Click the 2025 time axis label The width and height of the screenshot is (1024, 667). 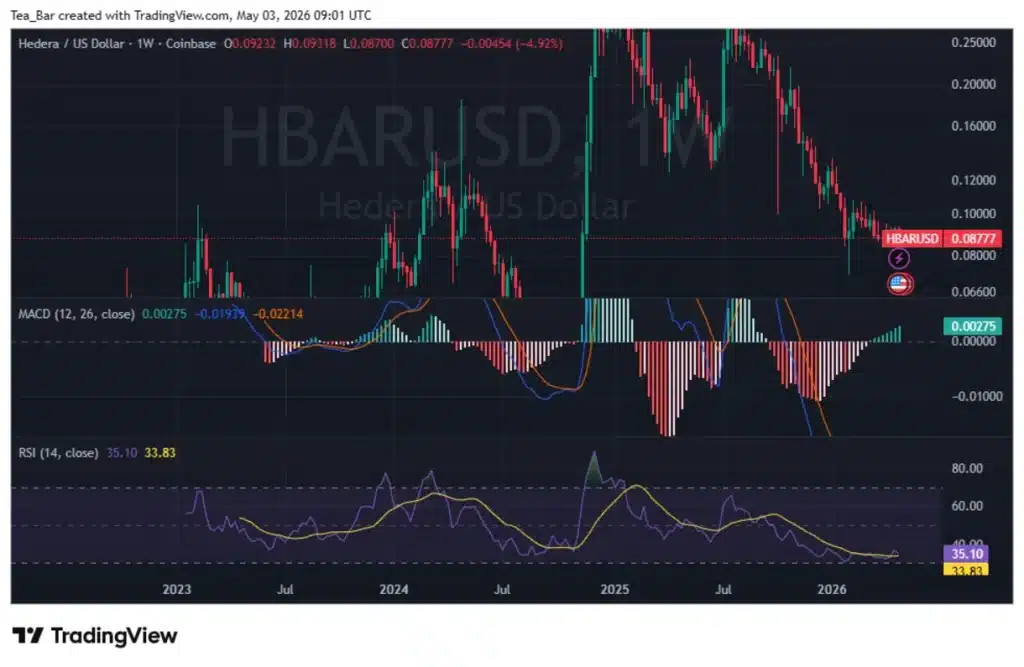(615, 589)
